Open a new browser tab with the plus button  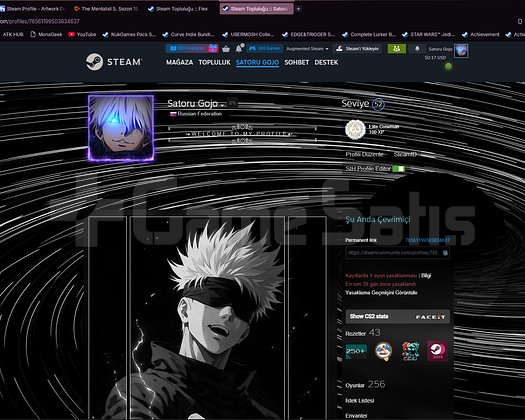tap(298, 9)
